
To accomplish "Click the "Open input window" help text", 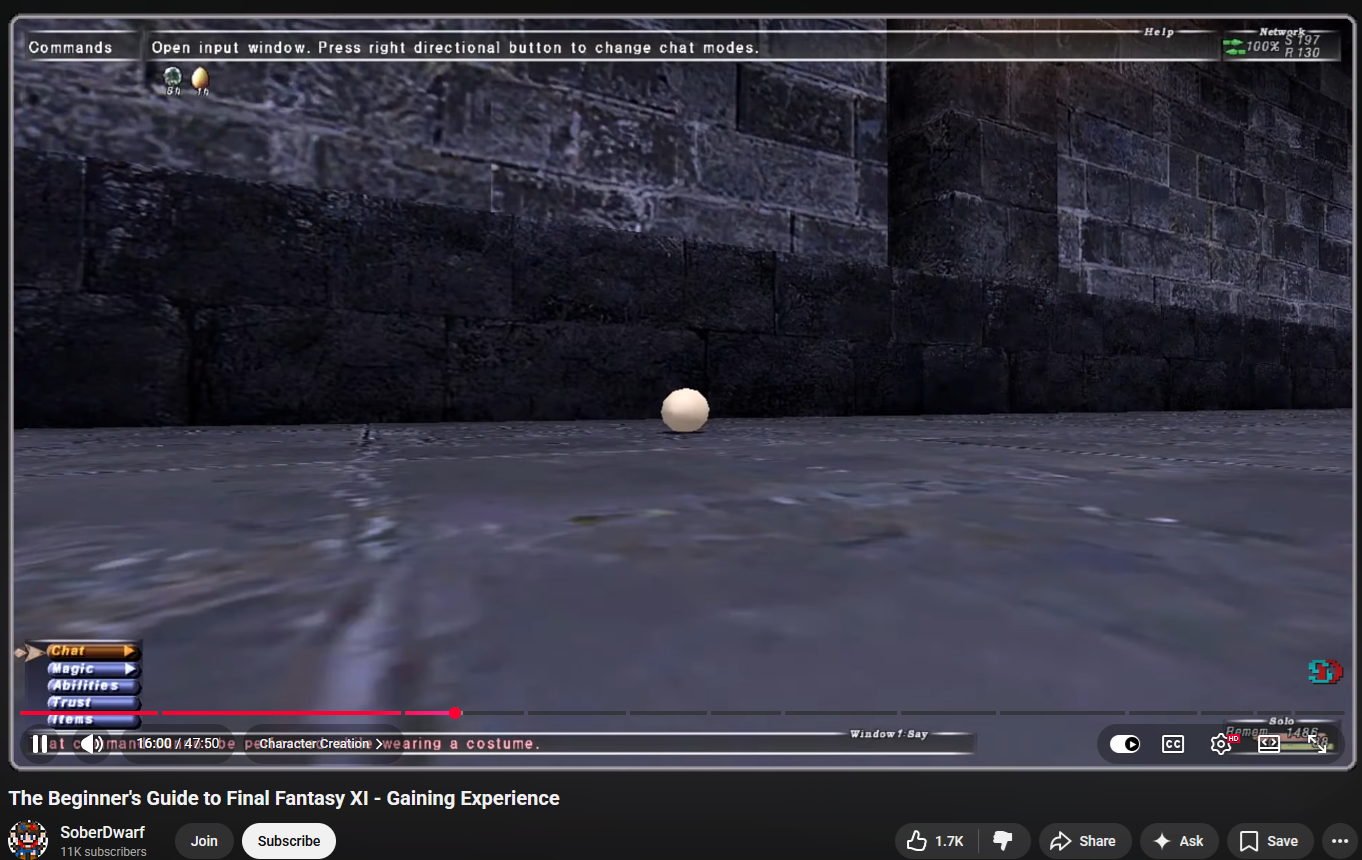I will click(455, 47).
